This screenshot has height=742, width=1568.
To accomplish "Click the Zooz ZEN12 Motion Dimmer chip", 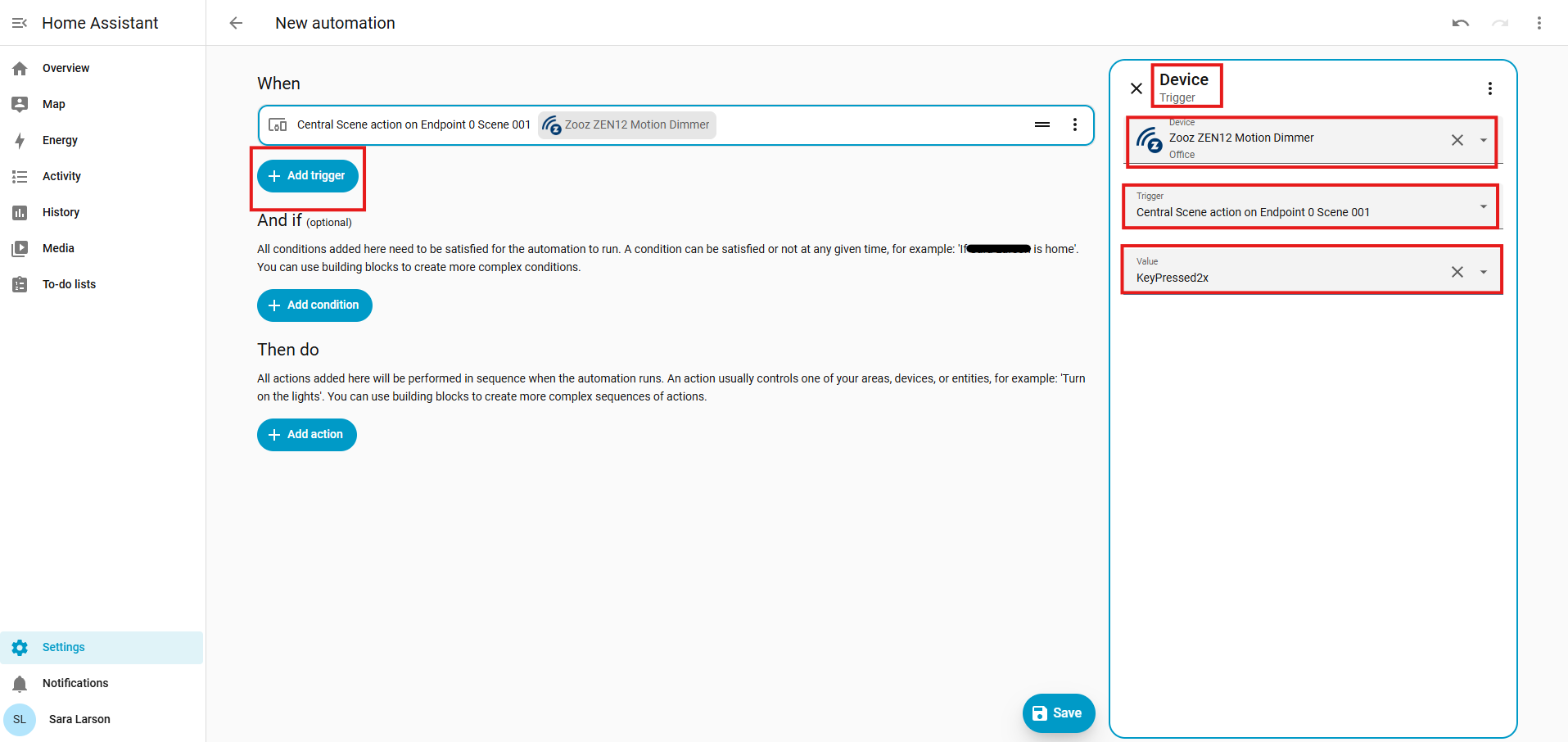I will [627, 125].
